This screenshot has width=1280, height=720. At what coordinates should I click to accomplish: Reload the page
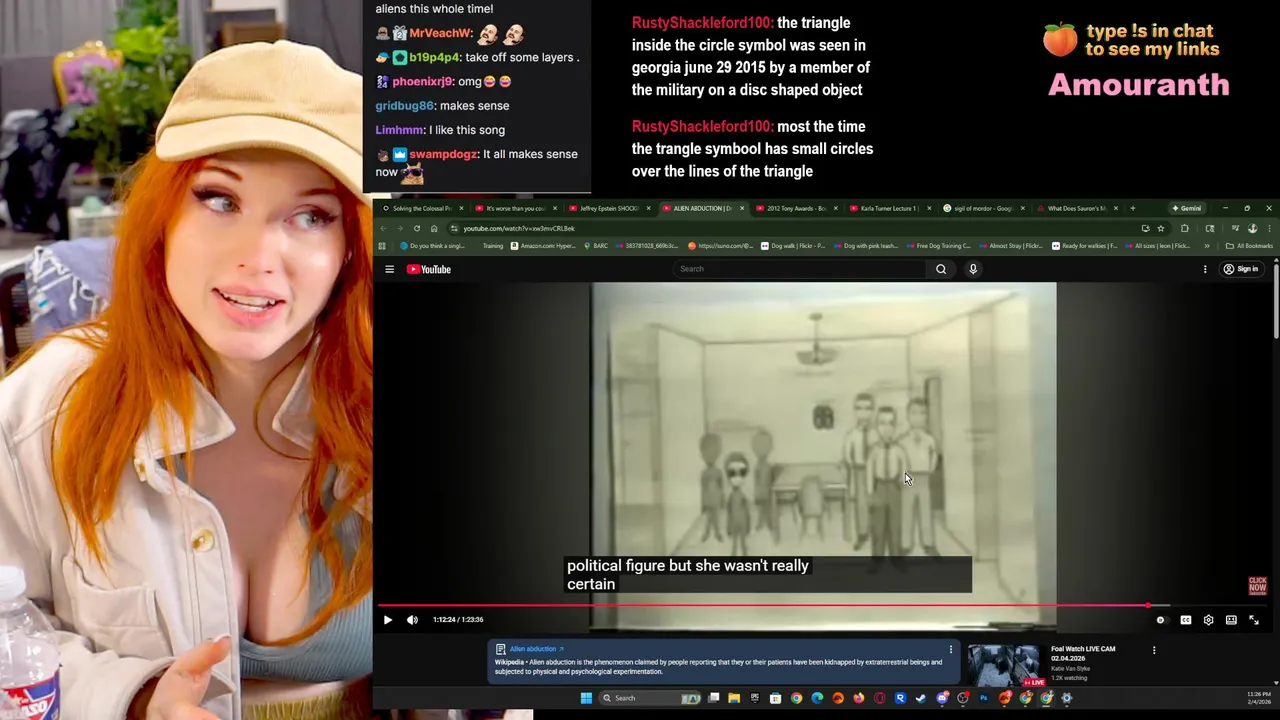click(417, 228)
